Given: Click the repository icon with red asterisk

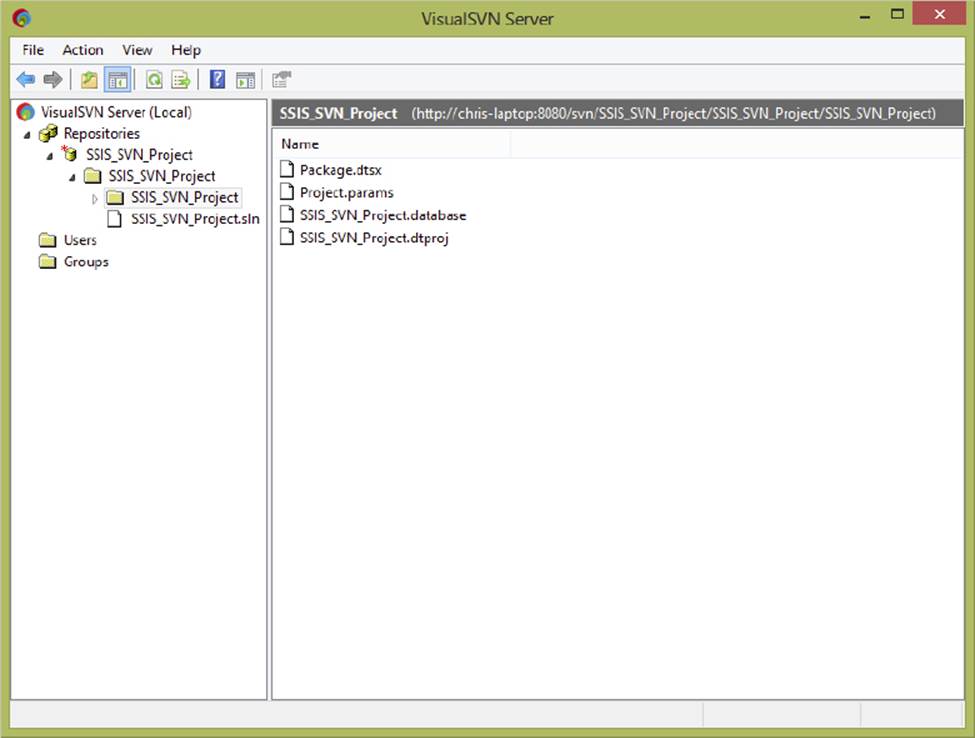Looking at the screenshot, I should [x=69, y=154].
